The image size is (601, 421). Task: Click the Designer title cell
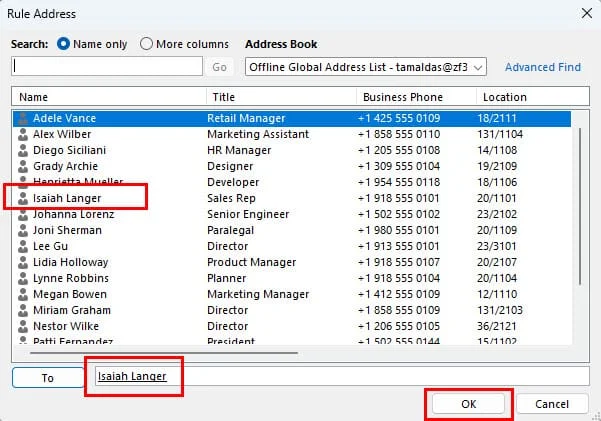click(x=230, y=166)
